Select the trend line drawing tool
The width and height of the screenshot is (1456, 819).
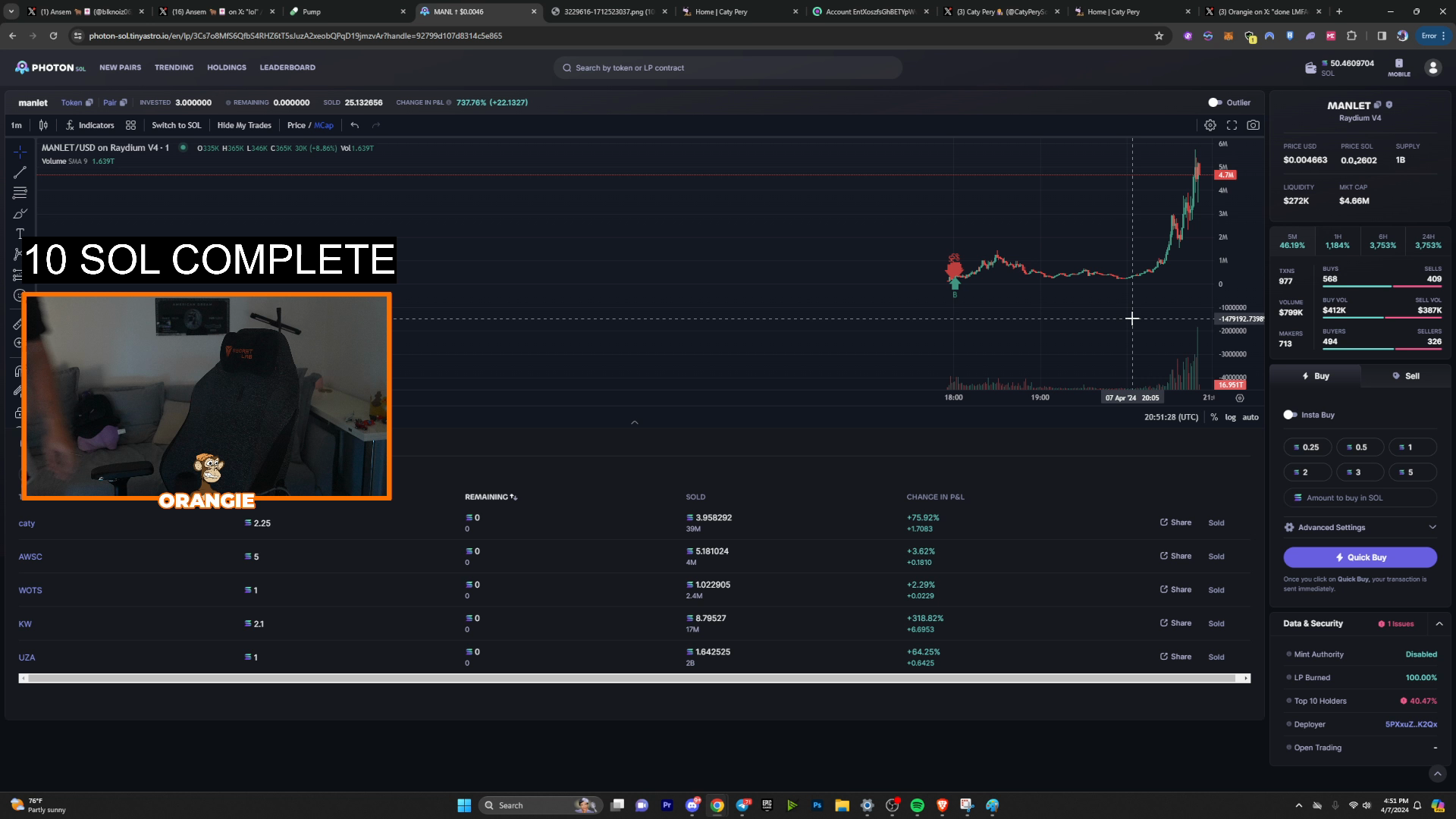click(20, 172)
